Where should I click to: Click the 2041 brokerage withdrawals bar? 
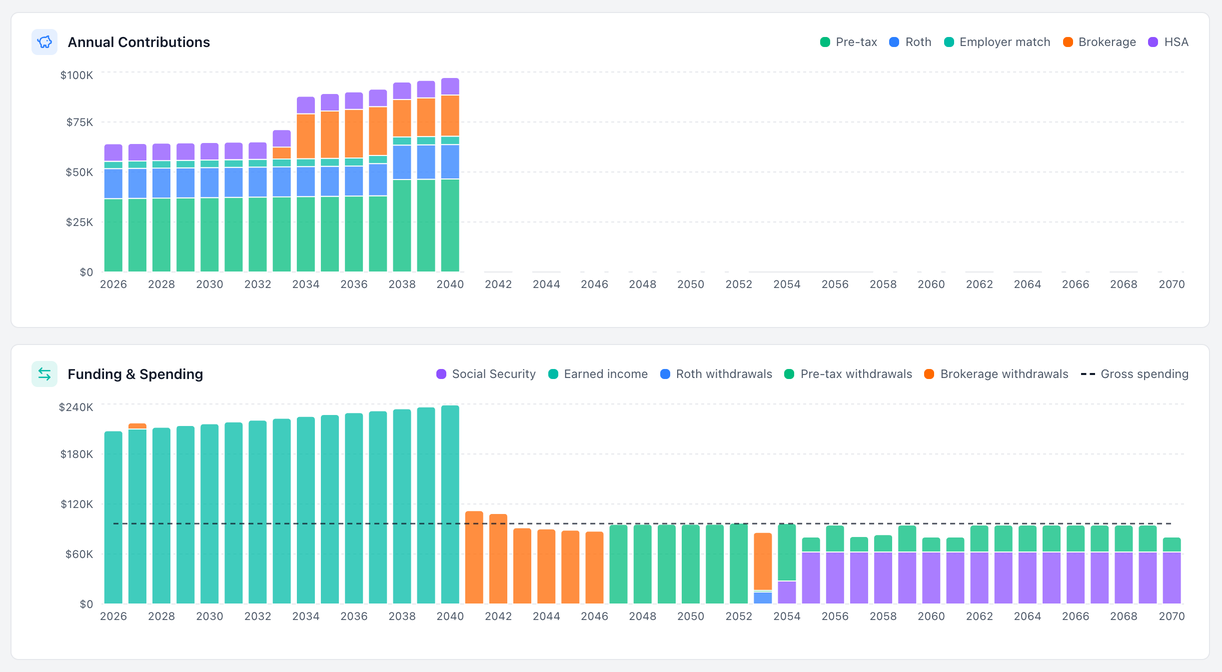[474, 558]
